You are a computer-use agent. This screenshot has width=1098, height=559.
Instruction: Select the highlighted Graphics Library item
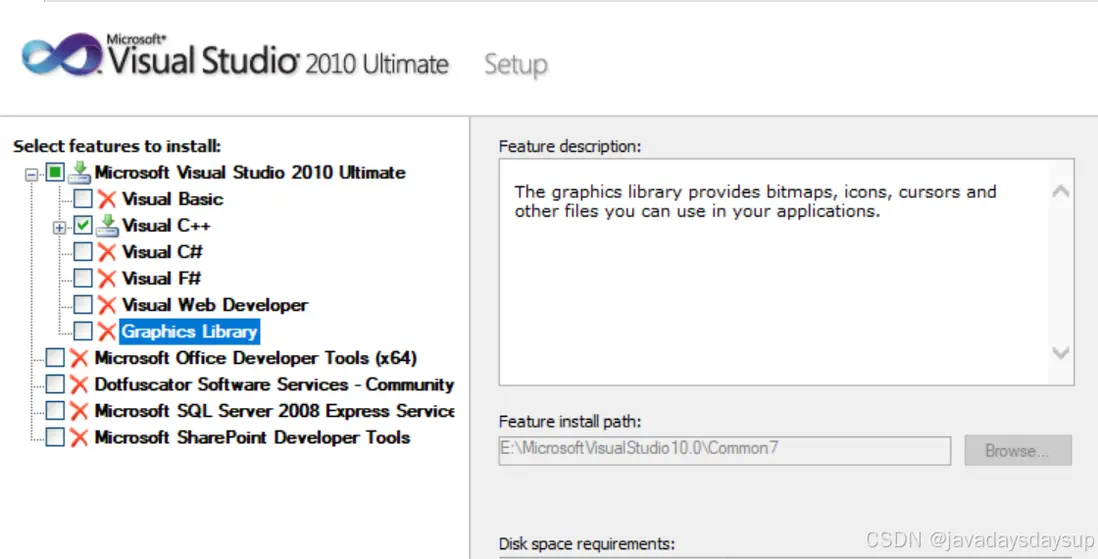click(190, 331)
